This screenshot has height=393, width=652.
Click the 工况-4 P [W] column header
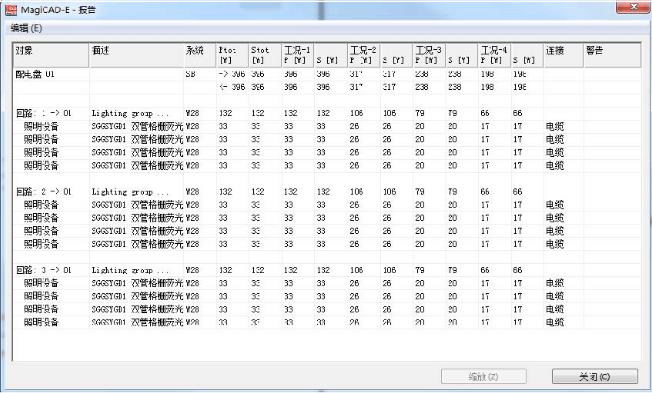(494, 55)
